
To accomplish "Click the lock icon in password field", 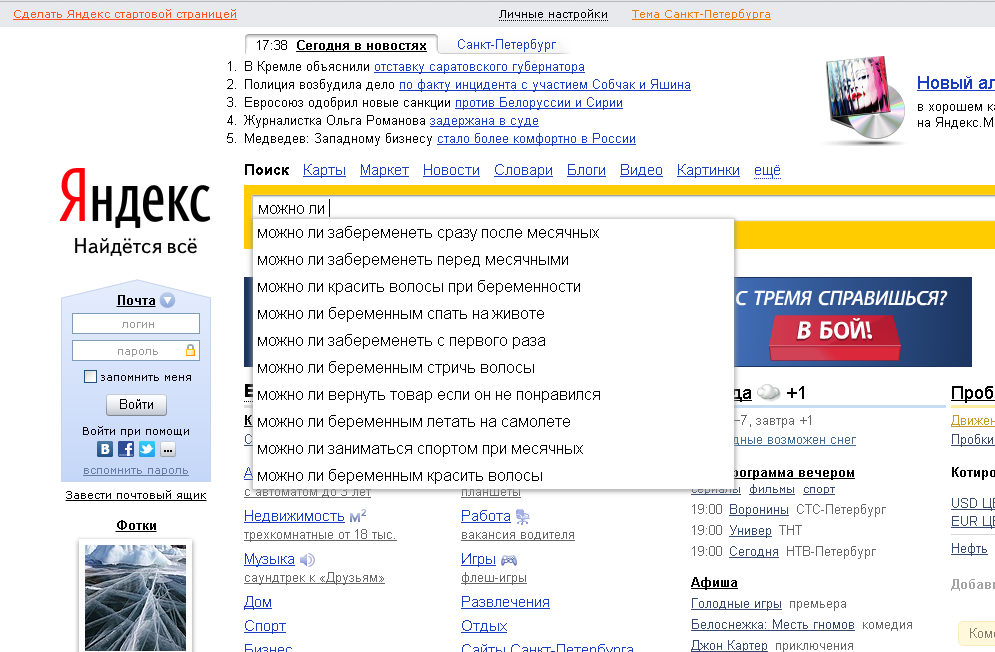I will point(190,350).
